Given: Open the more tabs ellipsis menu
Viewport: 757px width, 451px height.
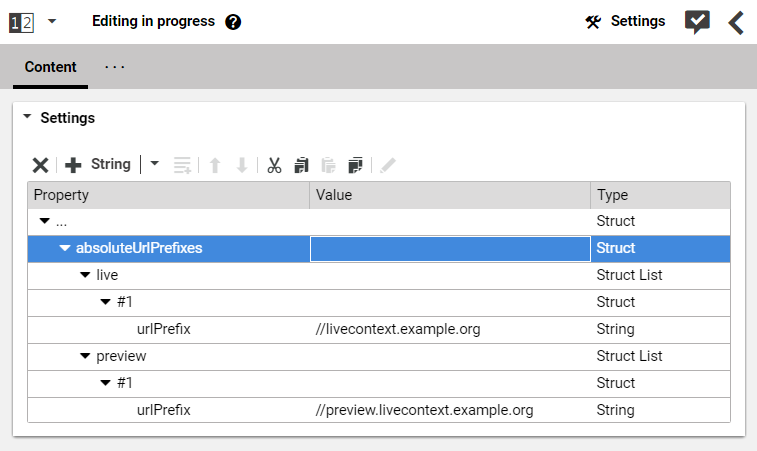Looking at the screenshot, I should 115,67.
